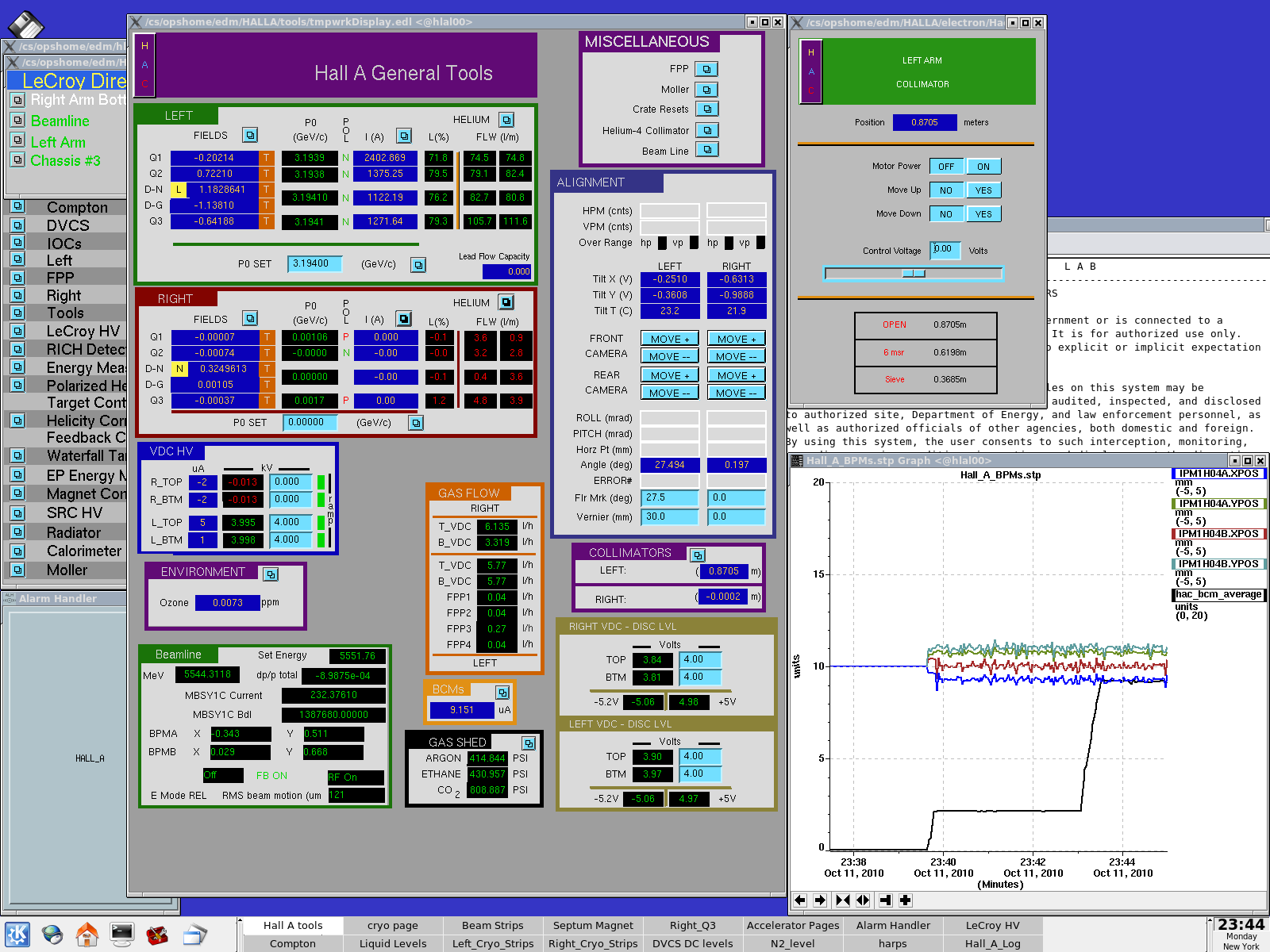Switch to the Septum Magnet taskbar entry

point(594,926)
